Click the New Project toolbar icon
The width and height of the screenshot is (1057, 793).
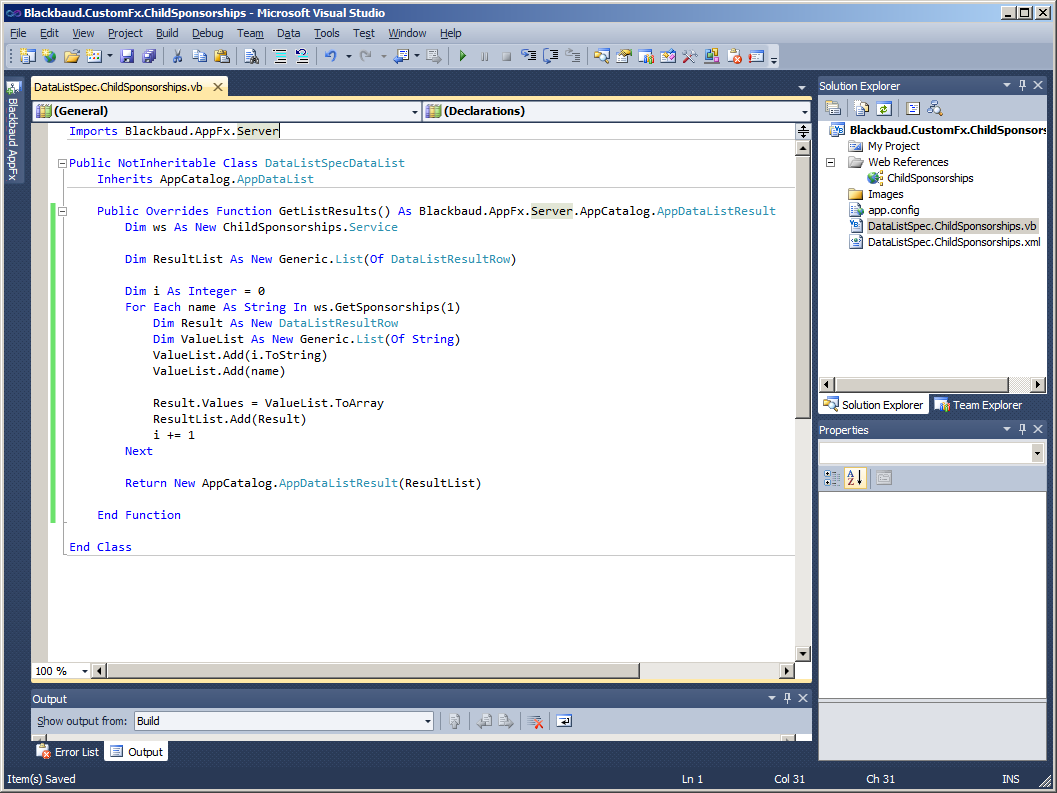(28, 57)
